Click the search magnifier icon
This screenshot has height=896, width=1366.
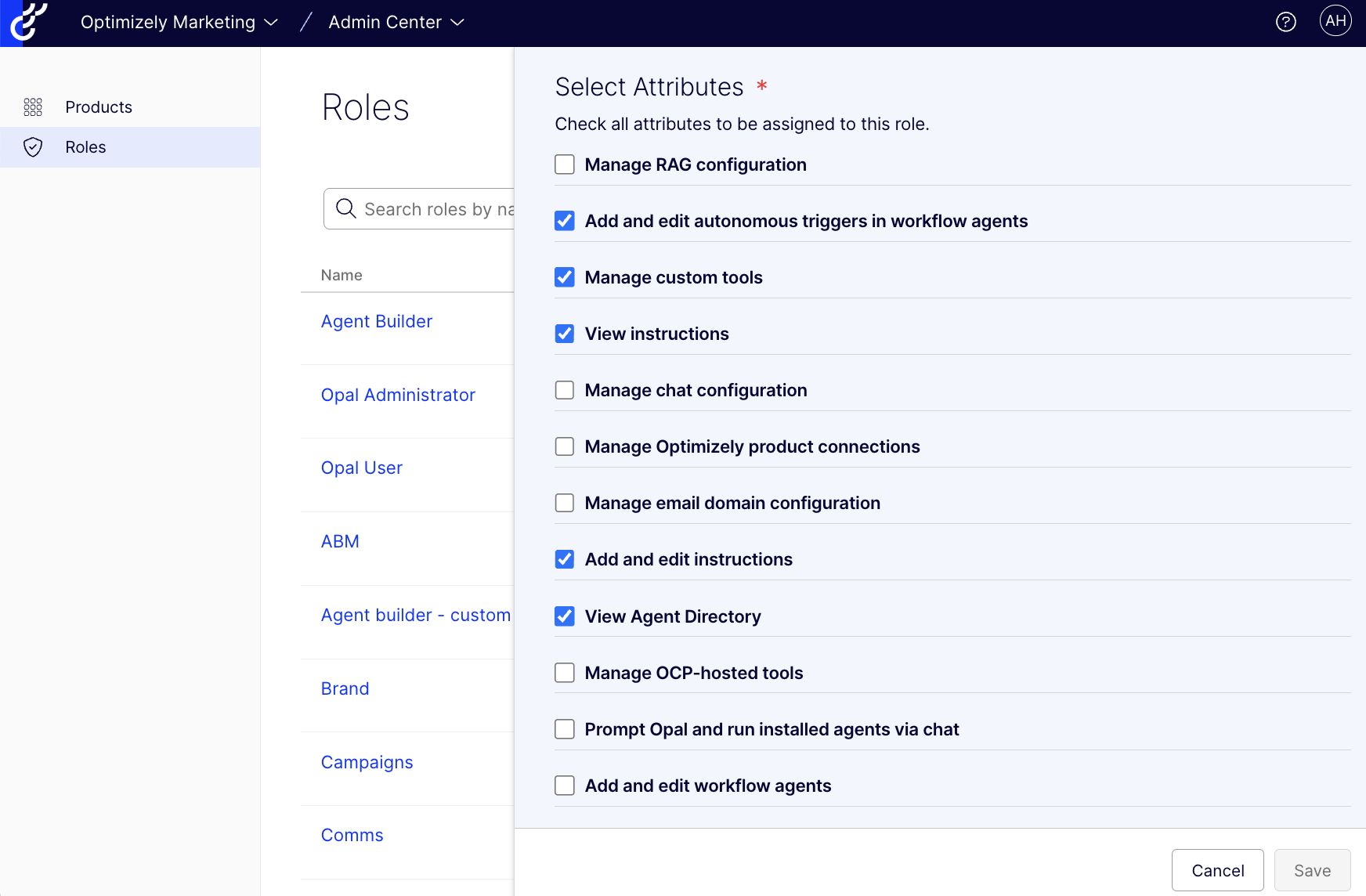[x=345, y=208]
